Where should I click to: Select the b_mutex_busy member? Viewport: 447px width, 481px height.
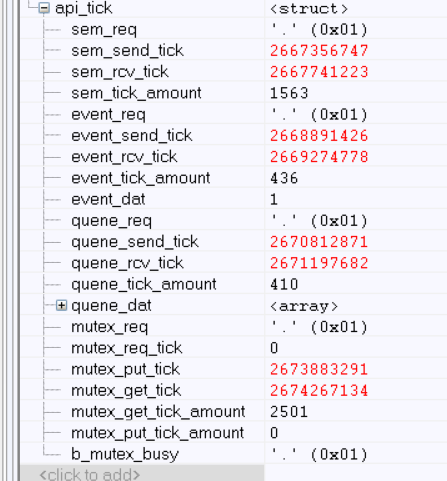point(125,454)
